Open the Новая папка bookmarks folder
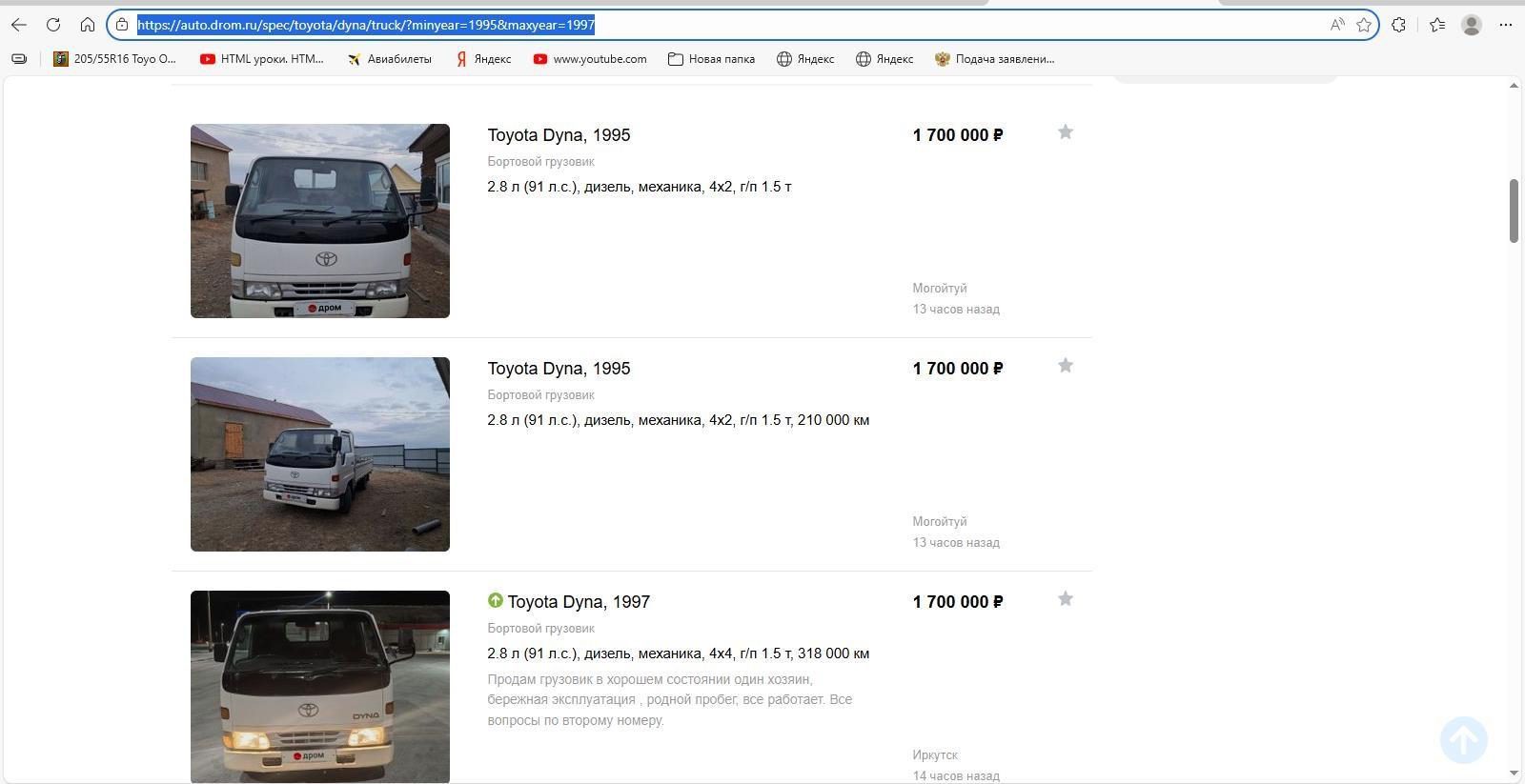 (x=711, y=59)
